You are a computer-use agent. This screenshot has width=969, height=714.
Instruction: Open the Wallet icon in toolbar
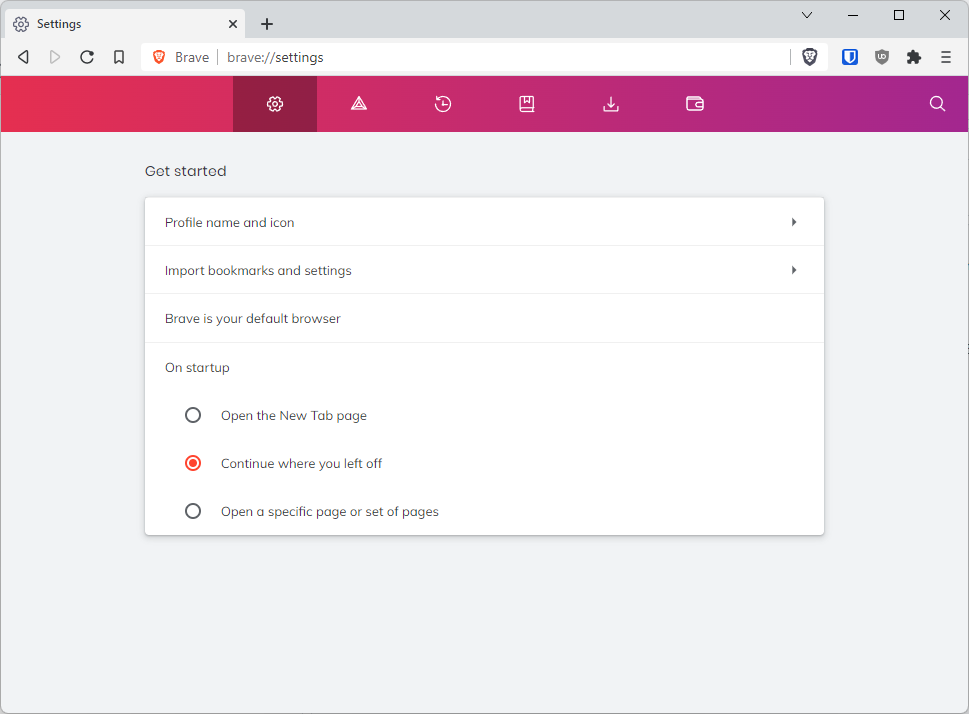[695, 104]
